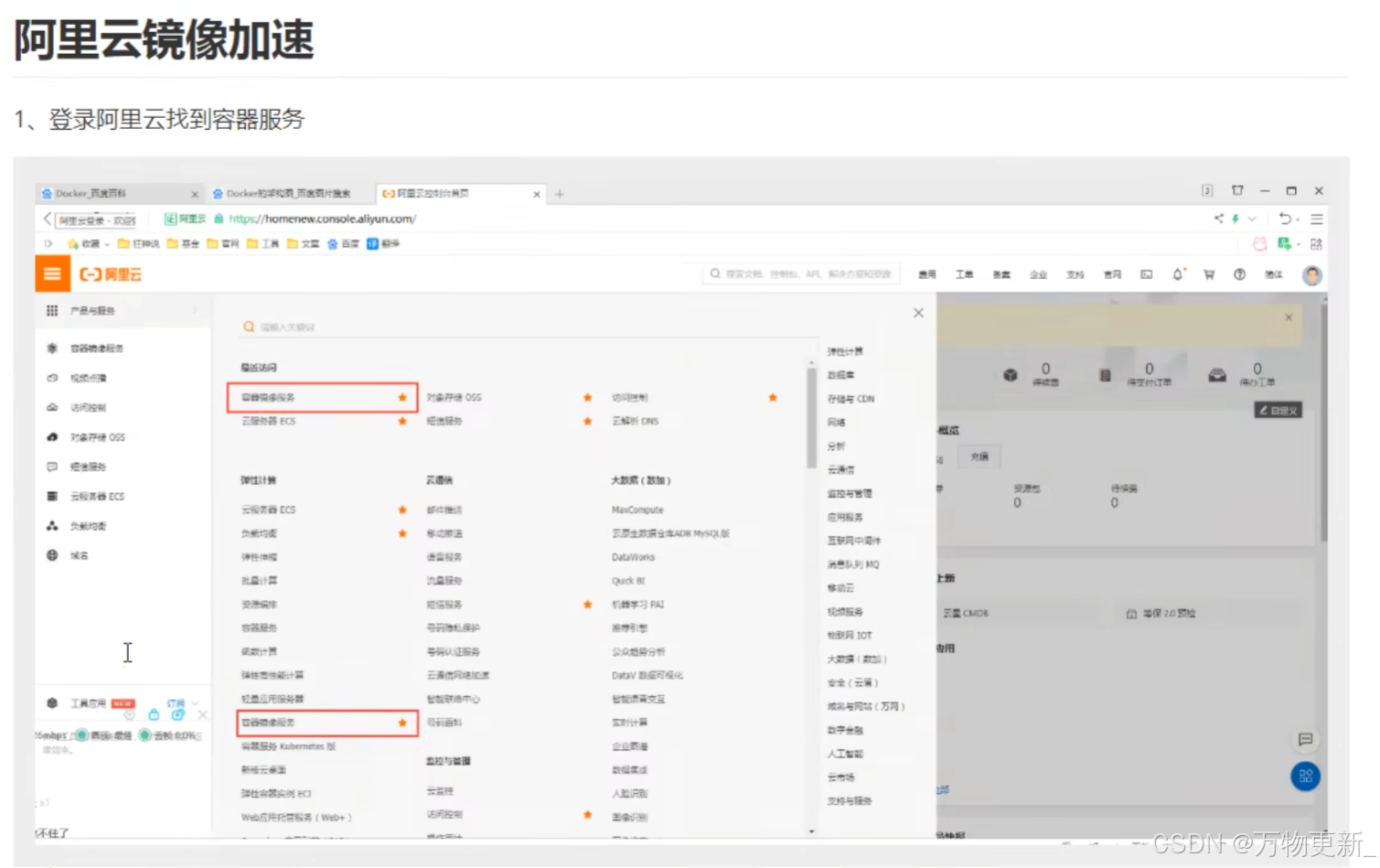
Task: Click the 待办工单 inbox icon
Action: (1217, 375)
